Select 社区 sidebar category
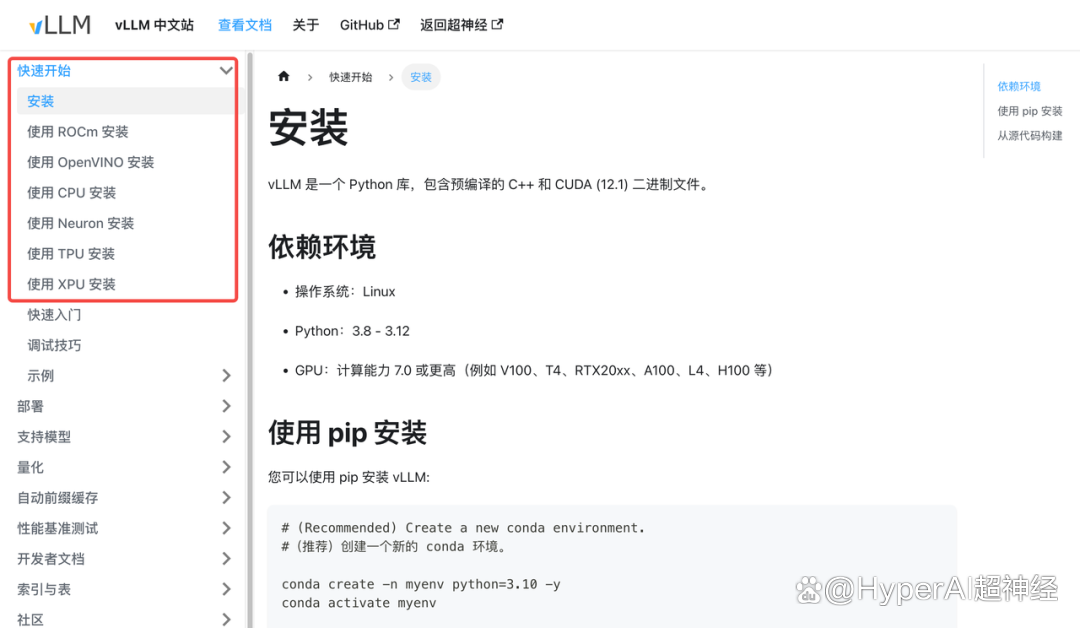This screenshot has width=1080, height=628. click(x=30, y=620)
